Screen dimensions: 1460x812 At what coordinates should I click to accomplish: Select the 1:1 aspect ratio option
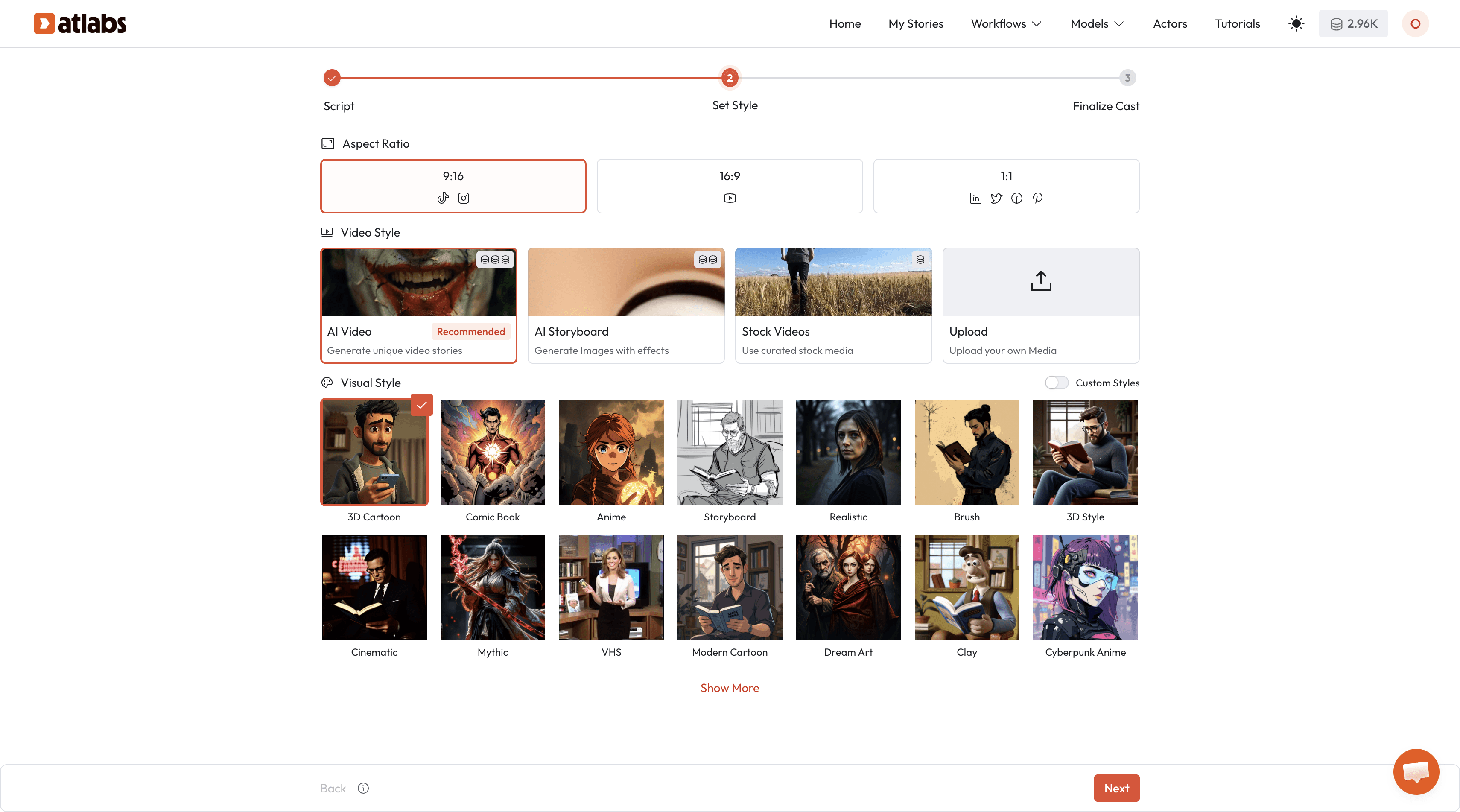coord(1006,186)
